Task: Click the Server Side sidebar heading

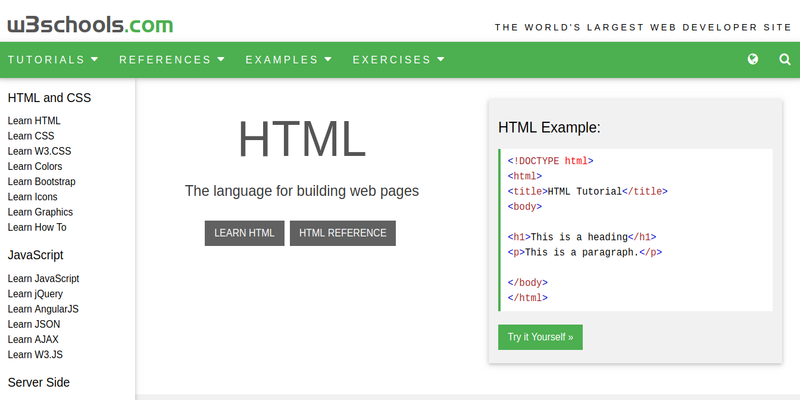Action: click(39, 383)
